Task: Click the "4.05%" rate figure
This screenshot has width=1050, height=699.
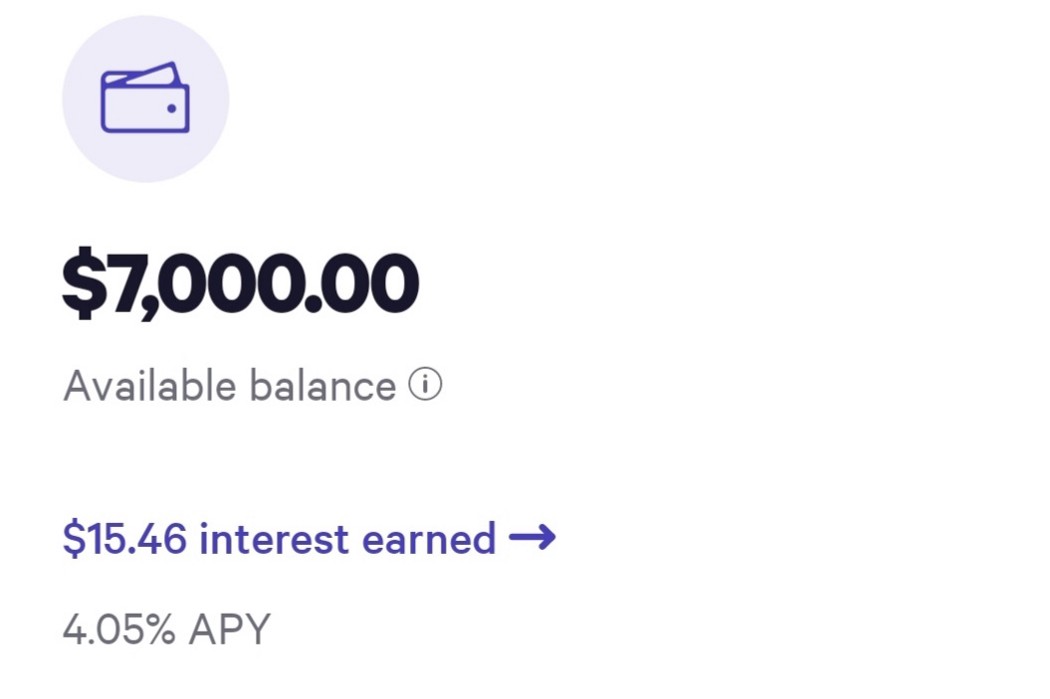Action: coord(119,630)
